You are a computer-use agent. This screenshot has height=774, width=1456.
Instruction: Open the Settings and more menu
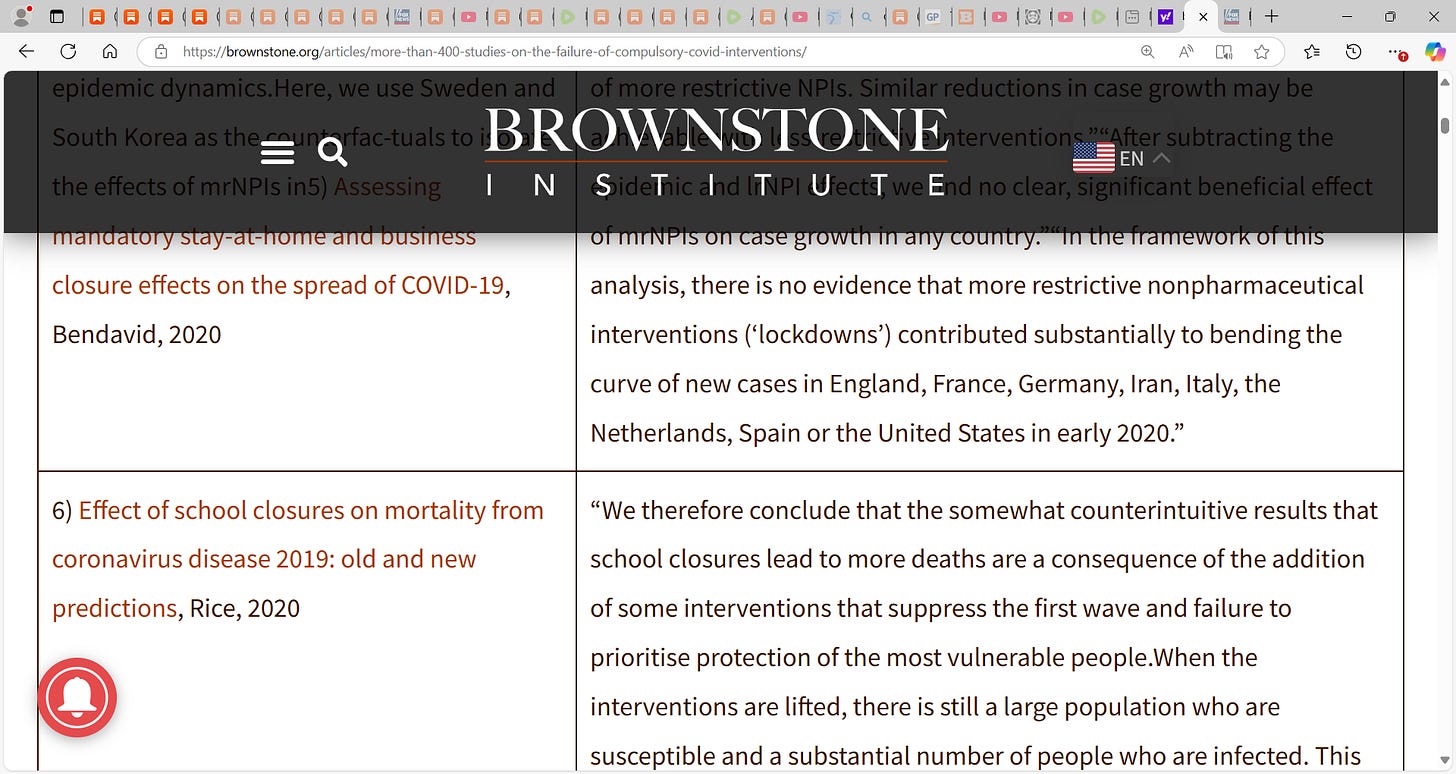(1395, 52)
